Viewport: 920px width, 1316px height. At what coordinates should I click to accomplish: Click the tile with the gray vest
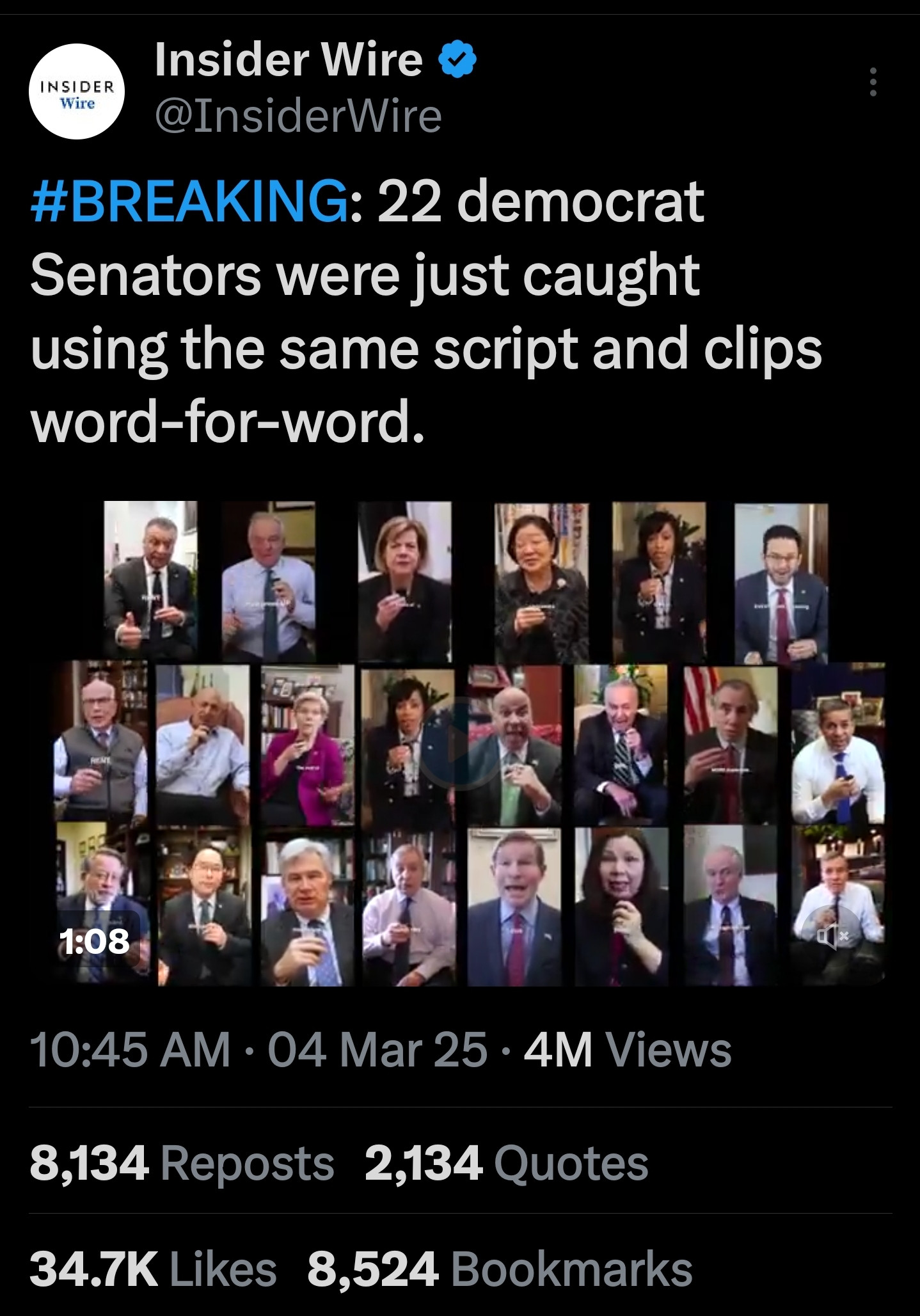[x=100, y=745]
